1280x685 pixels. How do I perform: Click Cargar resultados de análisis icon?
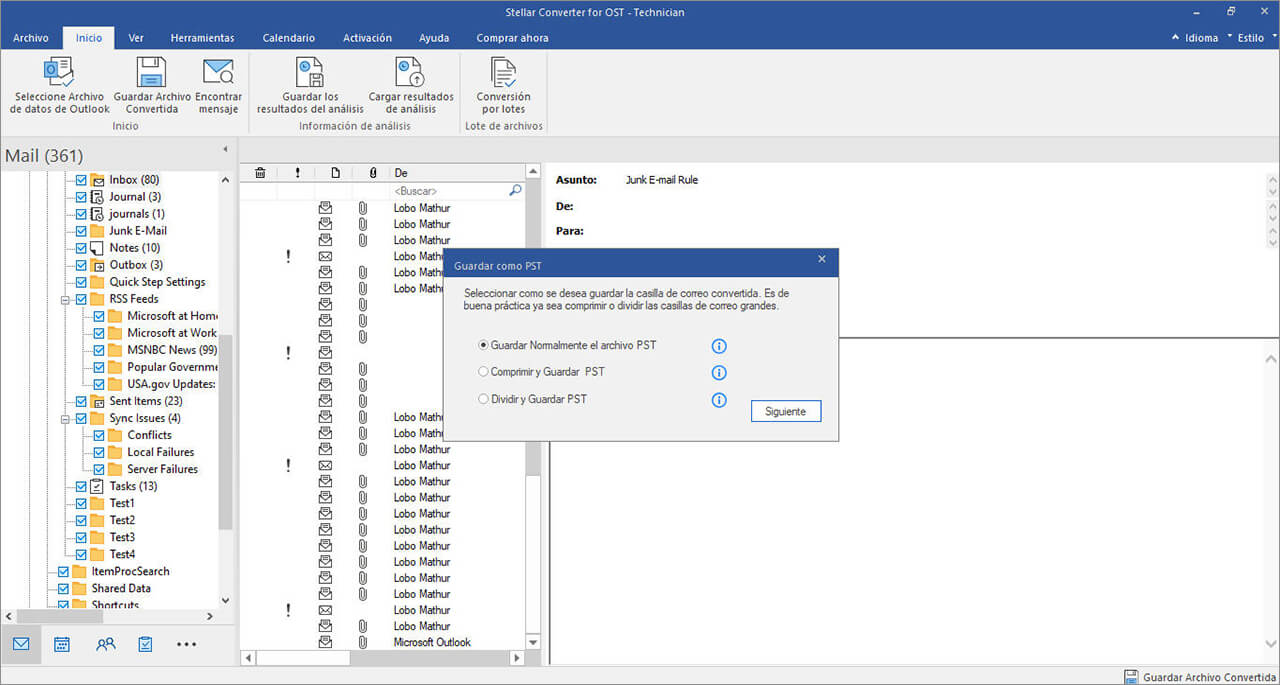[x=410, y=72]
